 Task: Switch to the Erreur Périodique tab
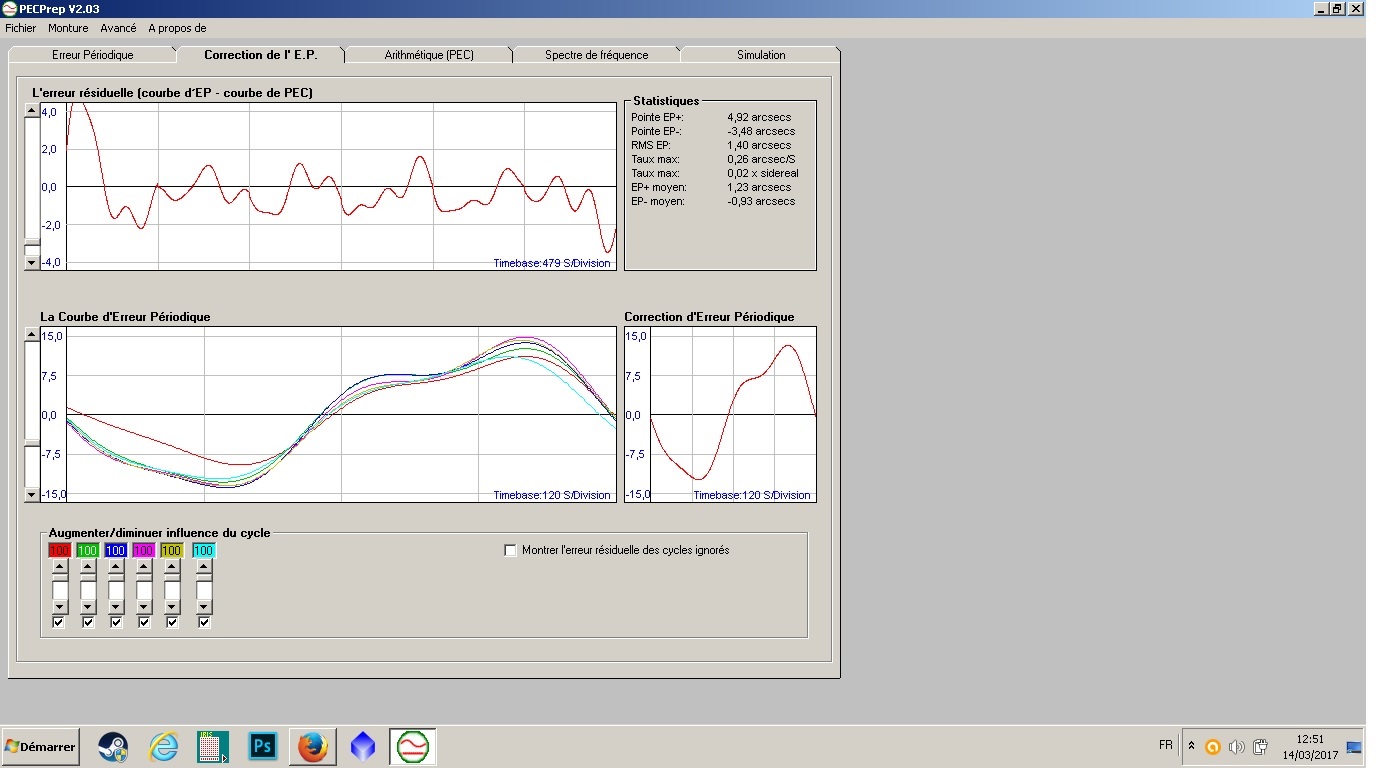tap(92, 55)
